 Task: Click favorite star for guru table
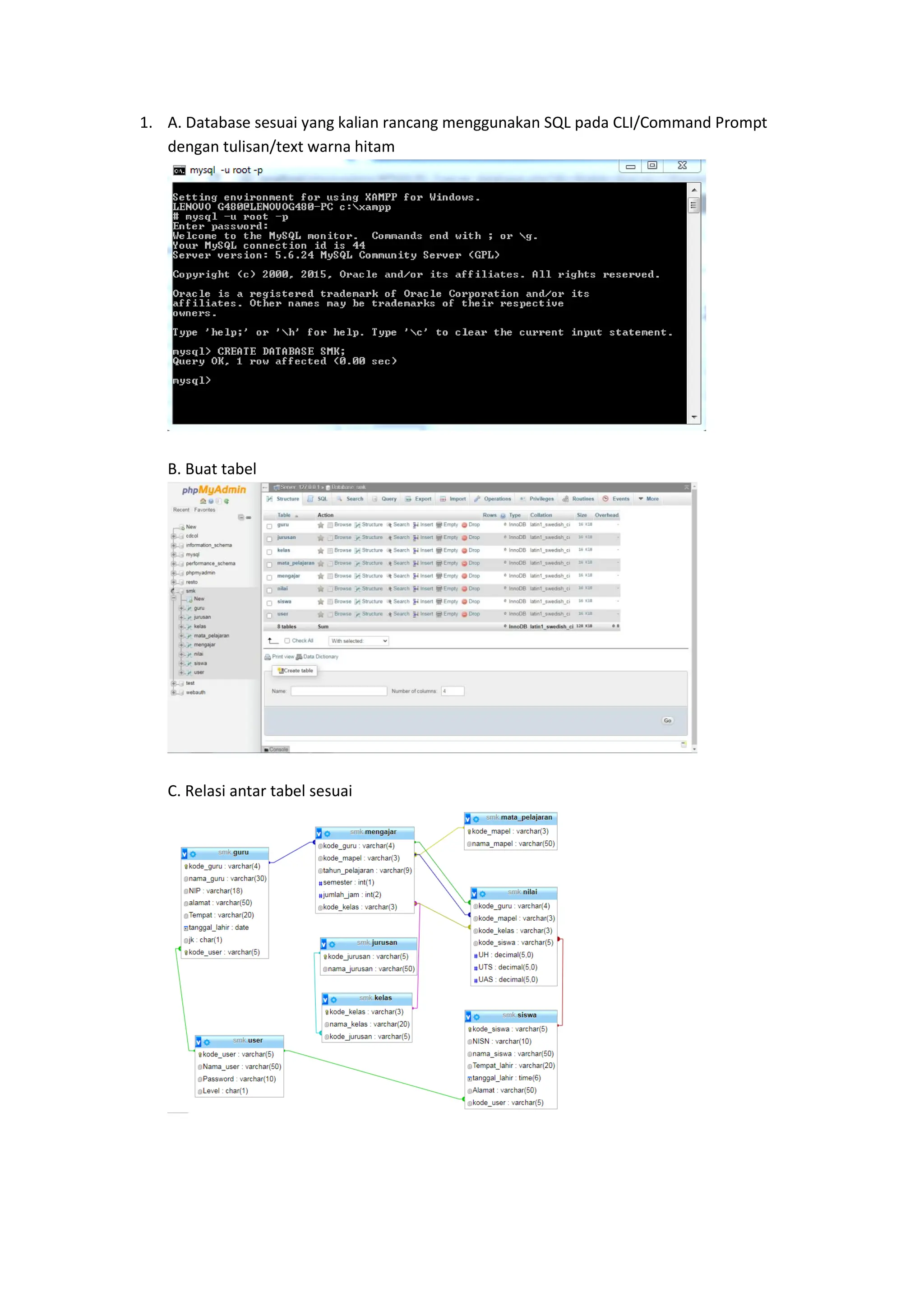321,525
